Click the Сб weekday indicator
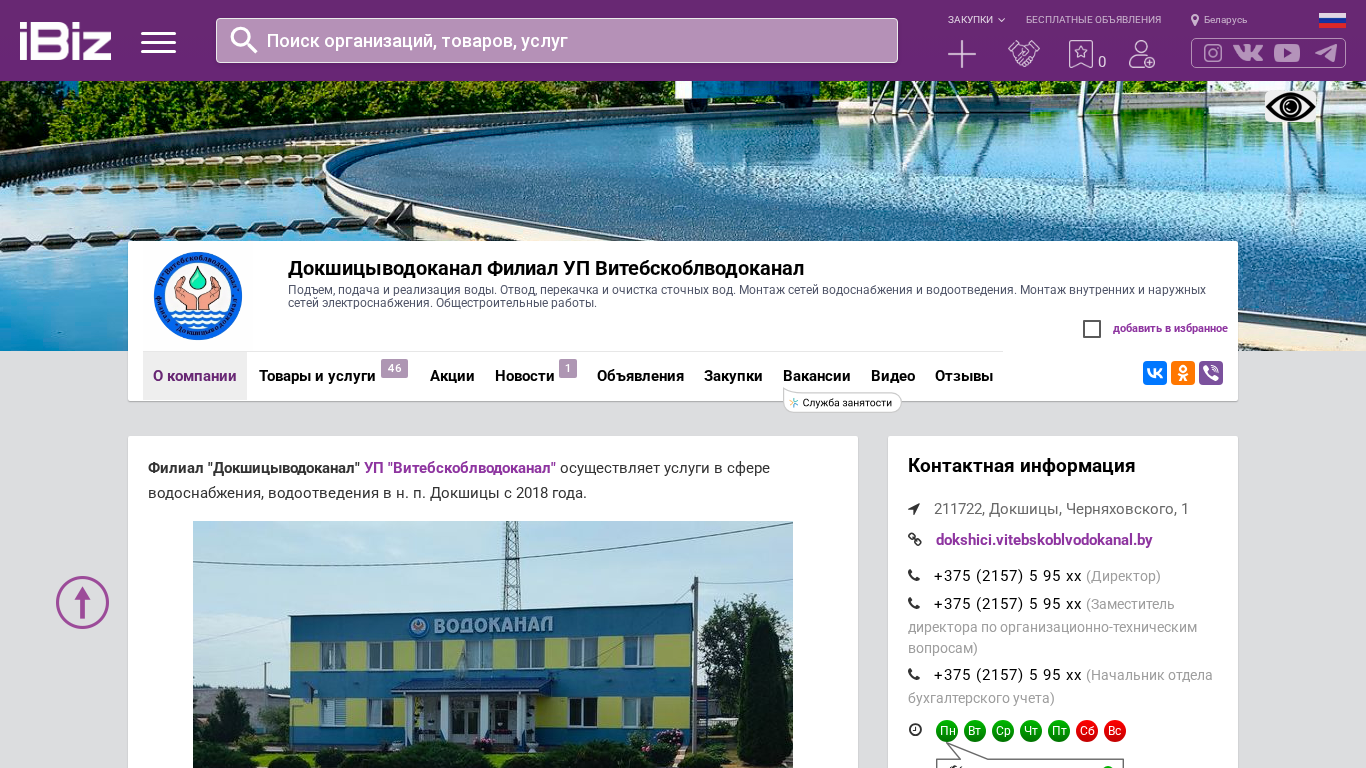The width and height of the screenshot is (1366, 768). point(1087,731)
